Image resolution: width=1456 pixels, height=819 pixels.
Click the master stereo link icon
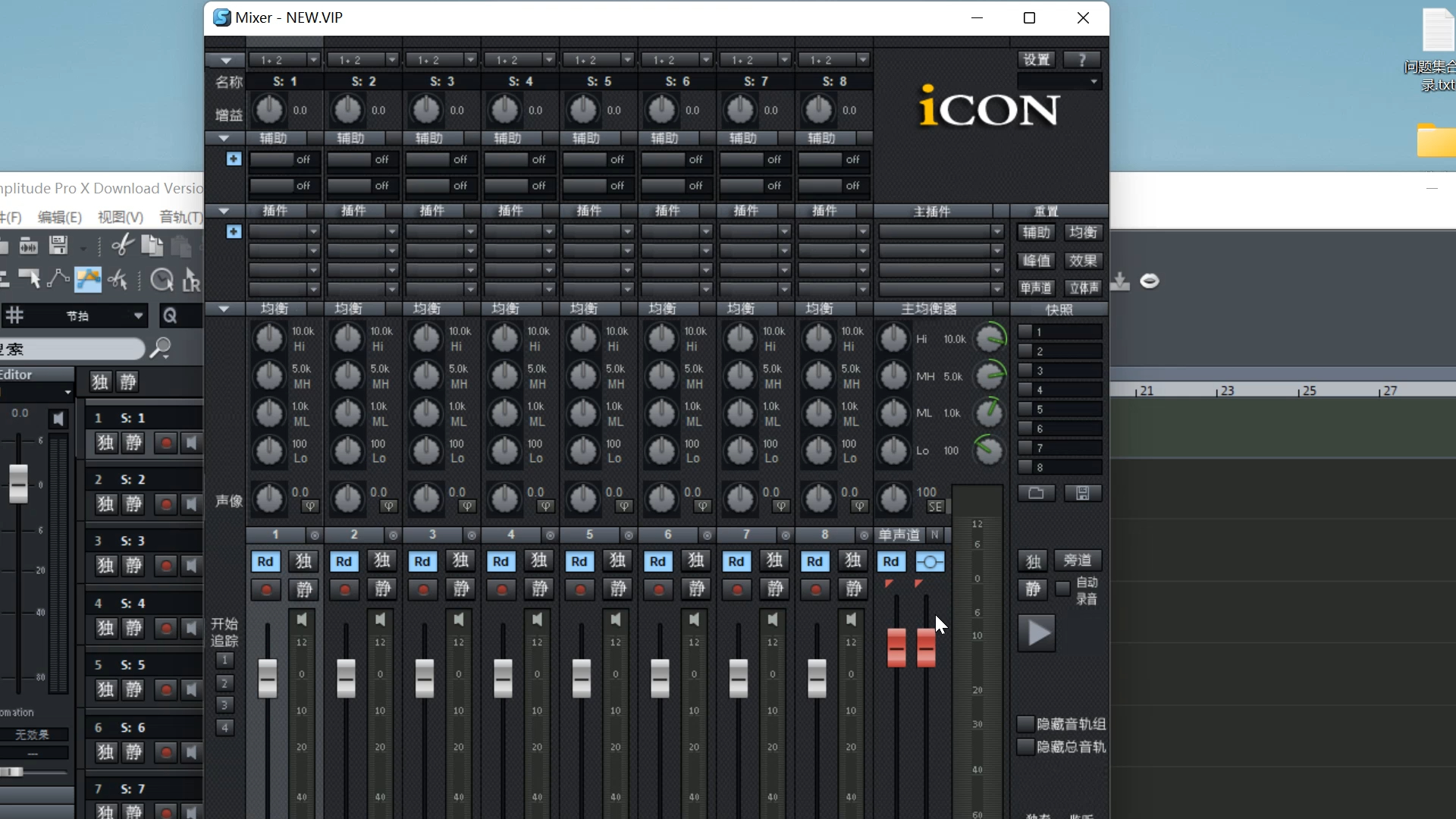tap(930, 562)
